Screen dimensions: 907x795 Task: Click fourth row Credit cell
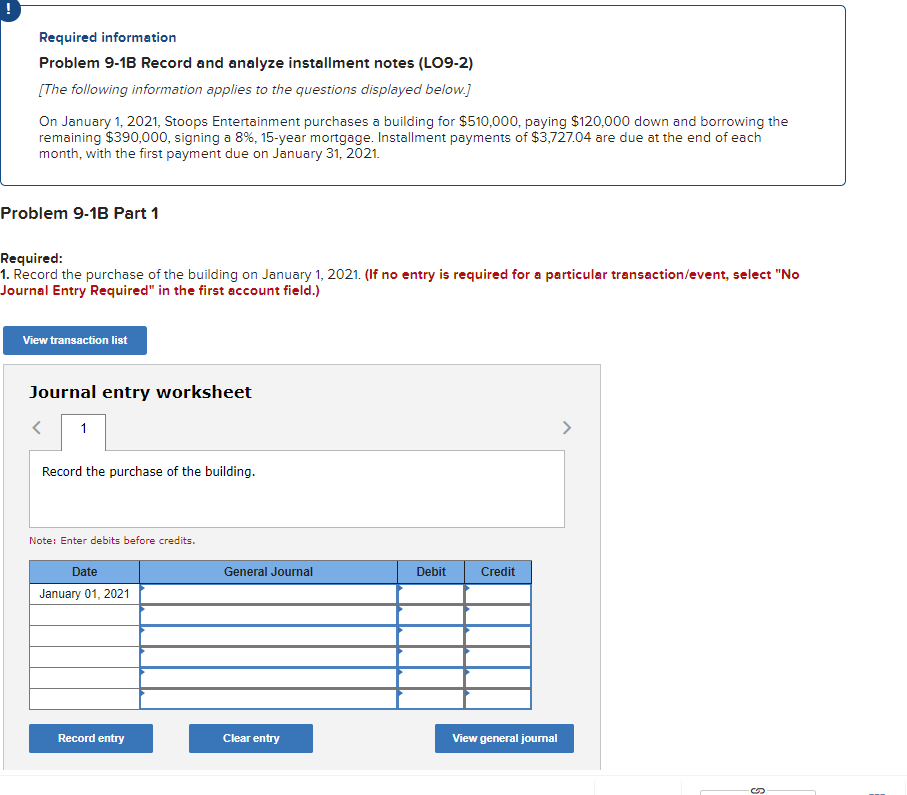click(x=498, y=657)
